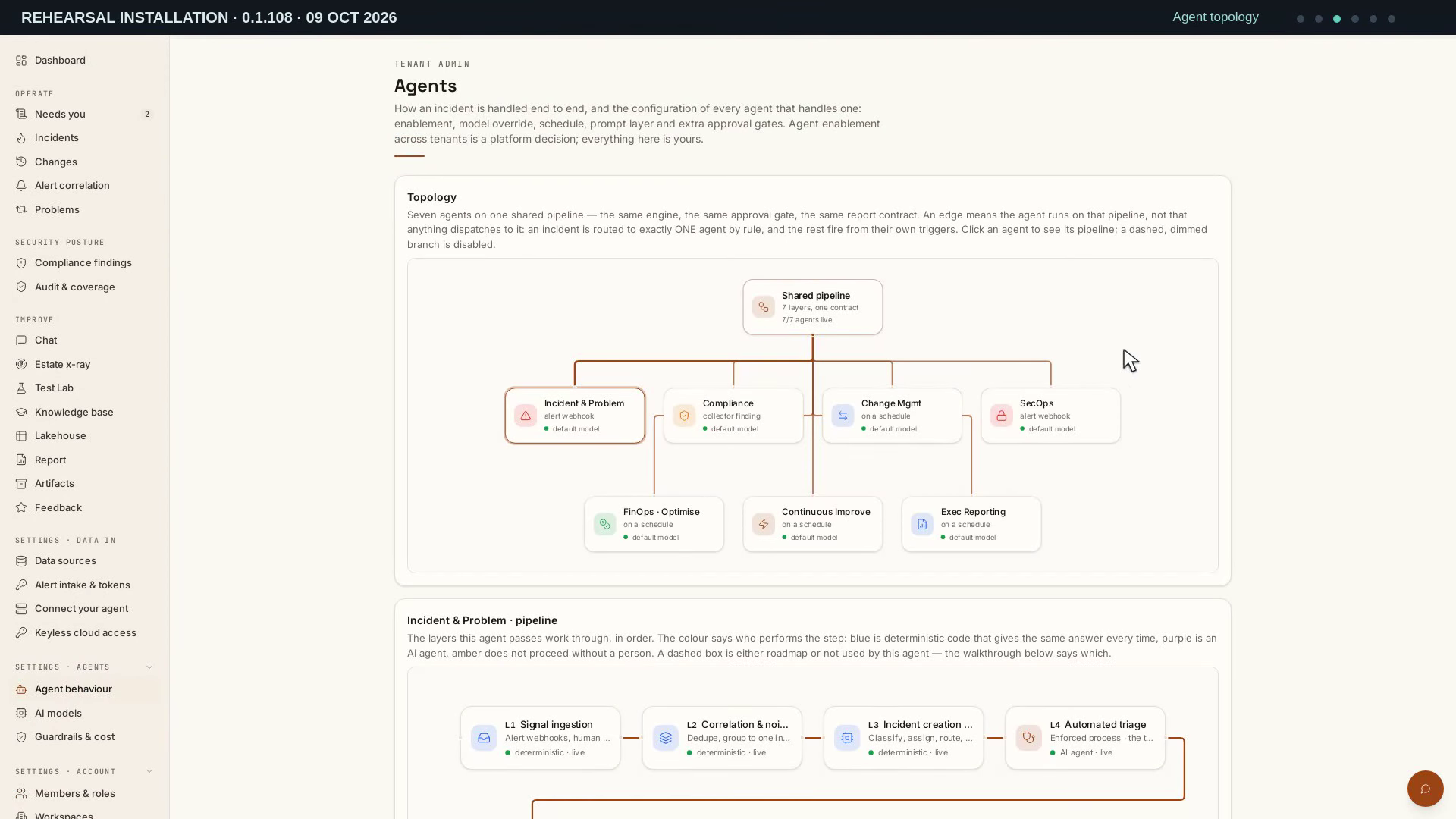Click the L1 Signal ingestion layer card
Viewport: 1456px width, 819px height.
[x=540, y=738]
